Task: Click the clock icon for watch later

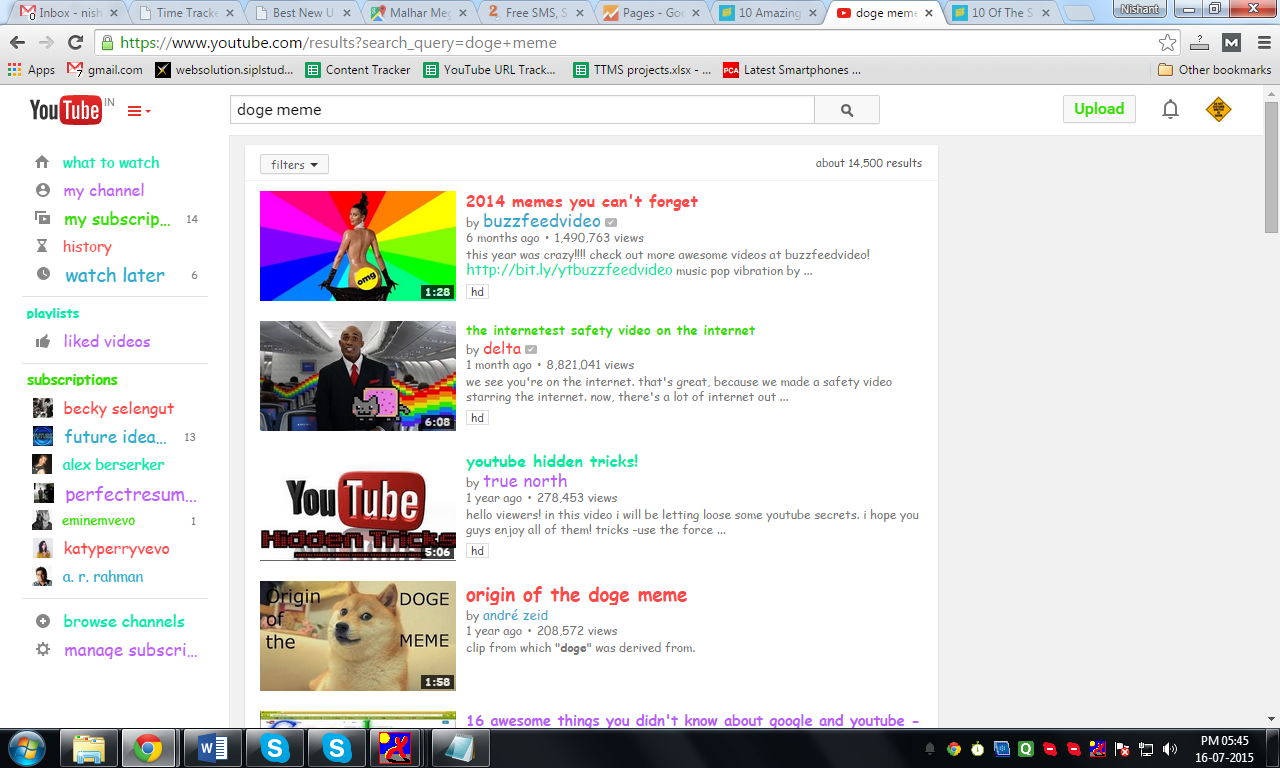Action: point(43,274)
